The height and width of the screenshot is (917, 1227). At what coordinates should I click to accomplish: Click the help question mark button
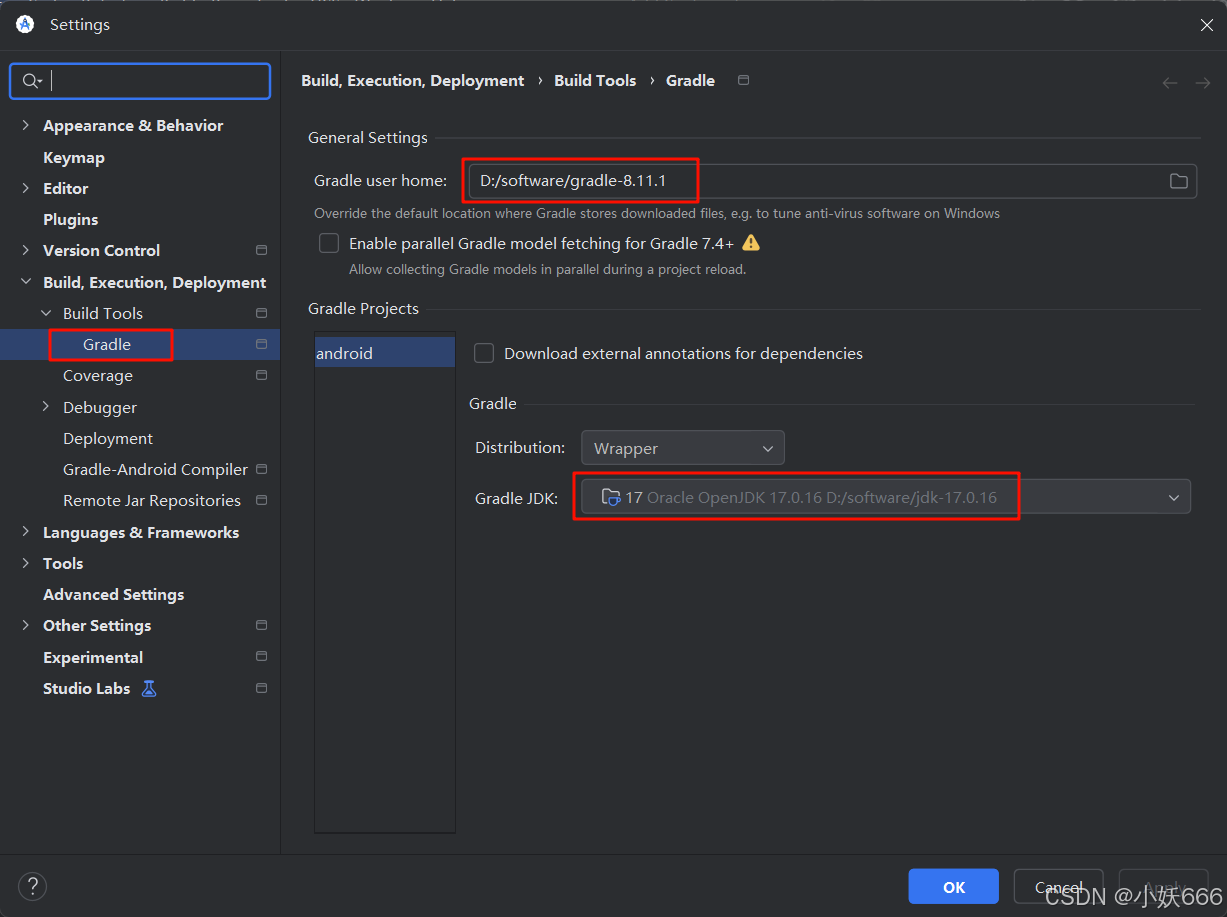pyautogui.click(x=32, y=885)
